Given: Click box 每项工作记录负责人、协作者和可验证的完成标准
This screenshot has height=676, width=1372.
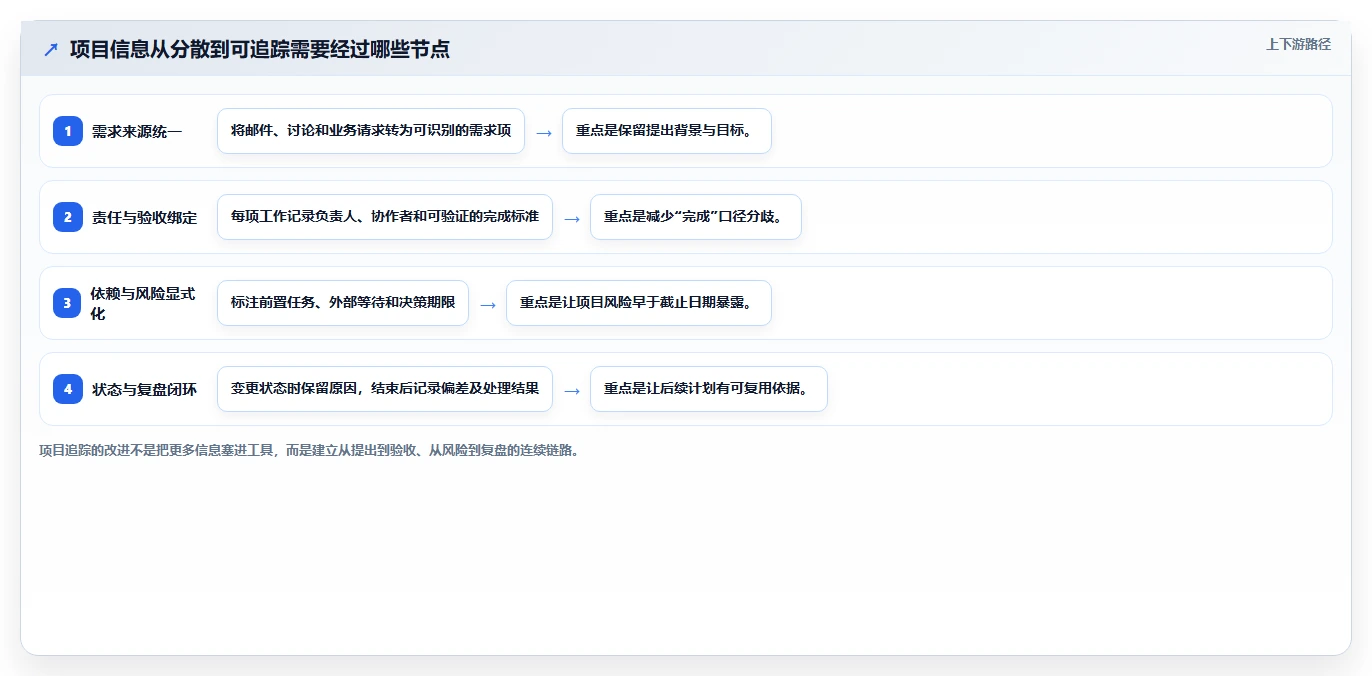Looking at the screenshot, I should click(x=385, y=217).
